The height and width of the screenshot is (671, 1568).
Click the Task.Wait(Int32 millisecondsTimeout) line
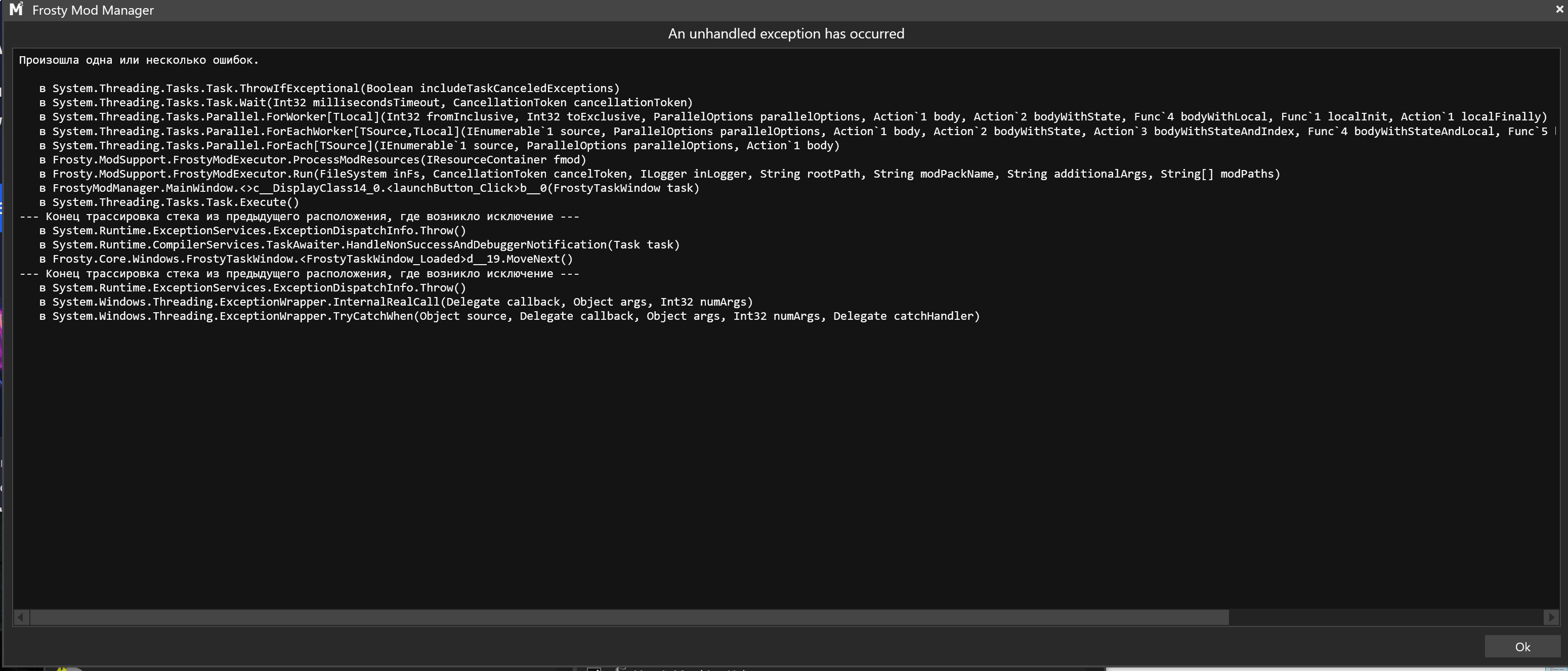pos(366,102)
